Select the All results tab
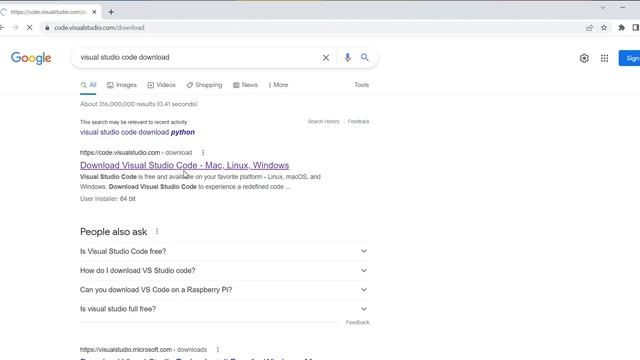The image size is (640, 360). tap(88, 85)
